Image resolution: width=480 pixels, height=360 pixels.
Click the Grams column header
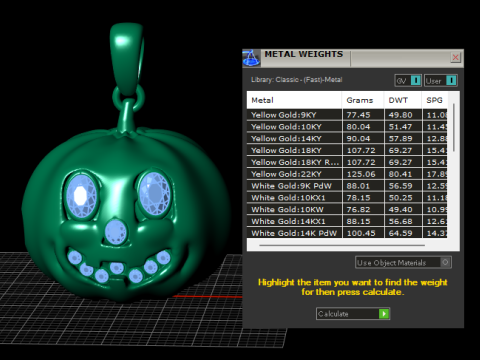pos(363,100)
